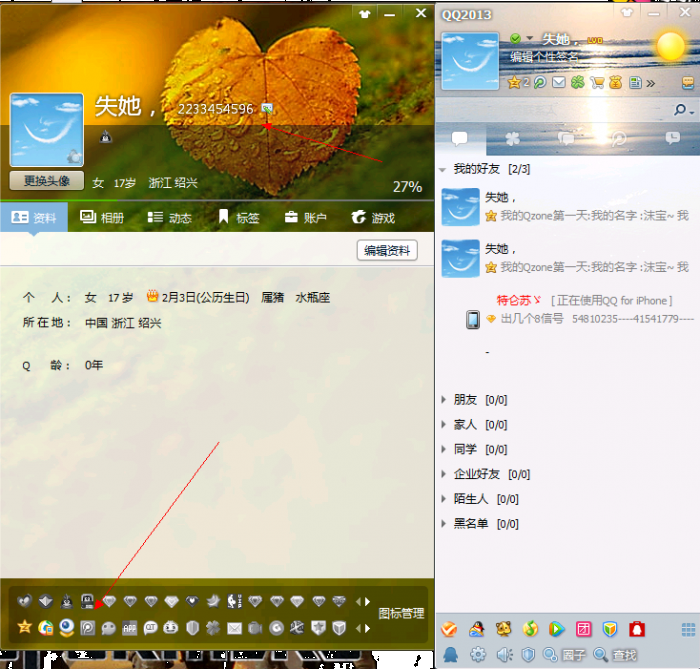Click 编辑个性签名 to edit signature

coord(545,57)
